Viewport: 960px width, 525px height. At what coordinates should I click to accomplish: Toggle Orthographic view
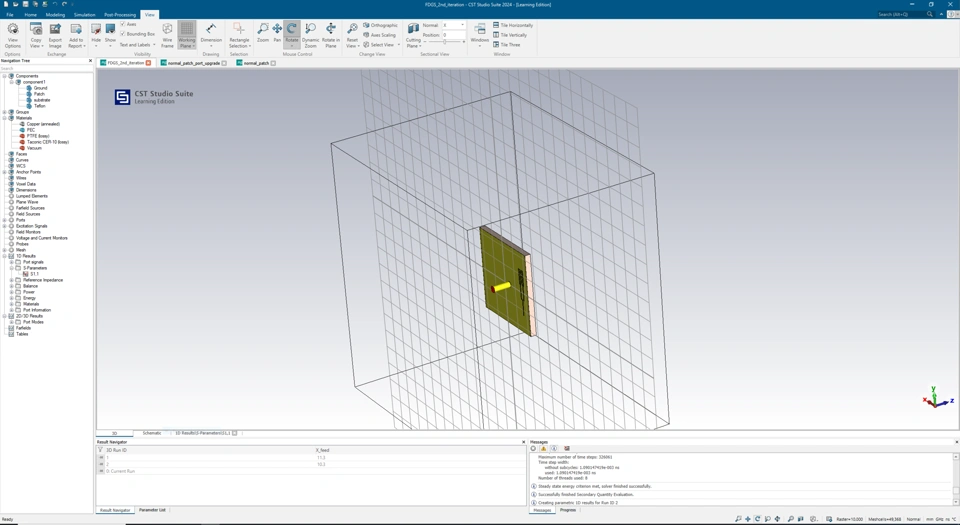380,25
